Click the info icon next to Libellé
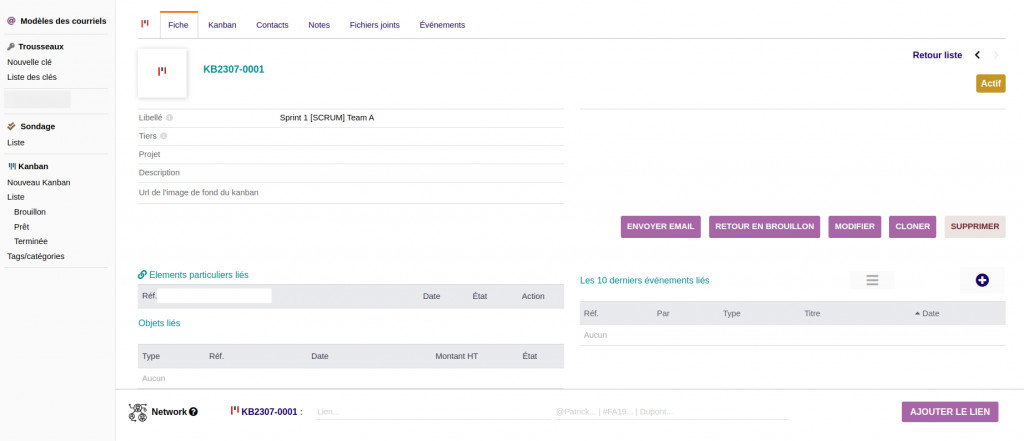Image resolution: width=1024 pixels, height=441 pixels. (x=169, y=118)
